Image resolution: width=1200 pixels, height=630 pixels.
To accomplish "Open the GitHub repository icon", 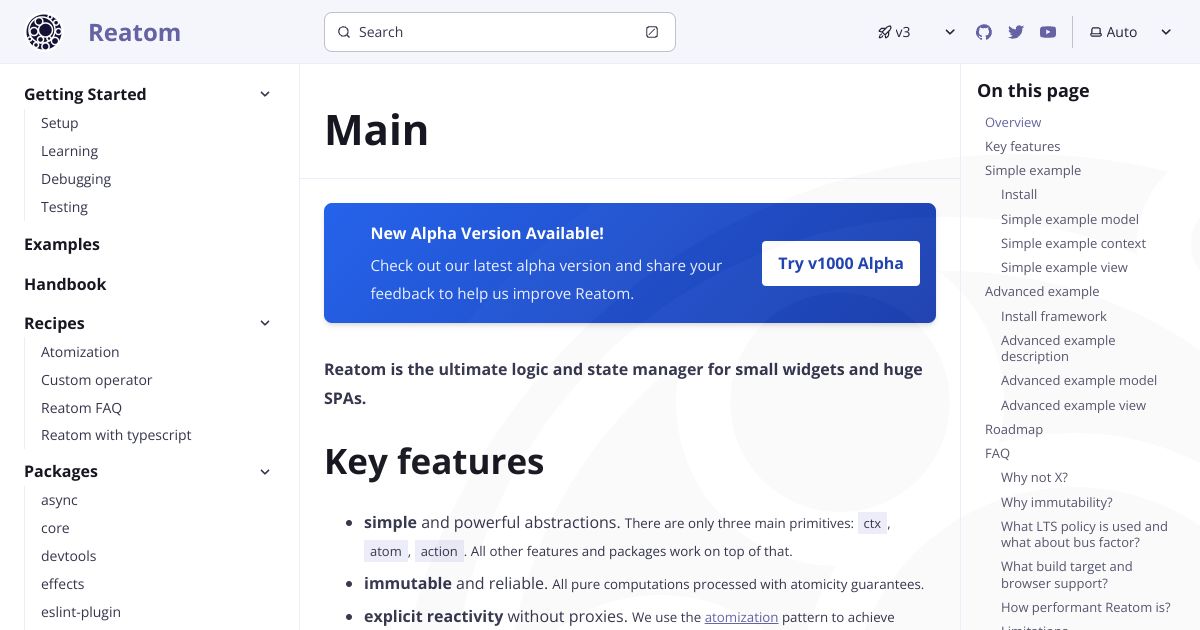I will point(984,32).
